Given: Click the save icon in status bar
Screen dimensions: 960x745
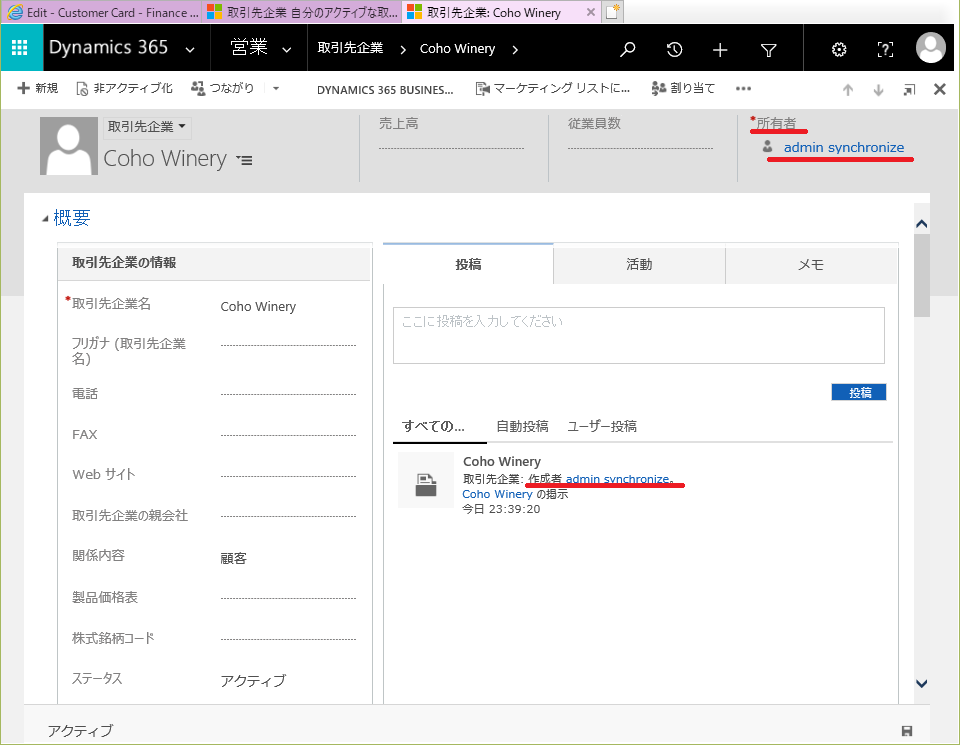Looking at the screenshot, I should [x=906, y=731].
